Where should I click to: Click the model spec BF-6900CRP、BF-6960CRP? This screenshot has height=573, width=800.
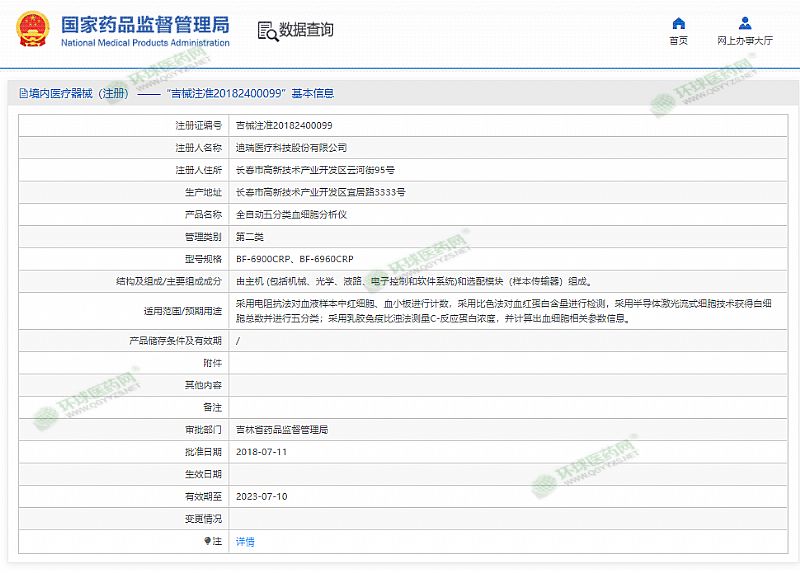coord(294,259)
